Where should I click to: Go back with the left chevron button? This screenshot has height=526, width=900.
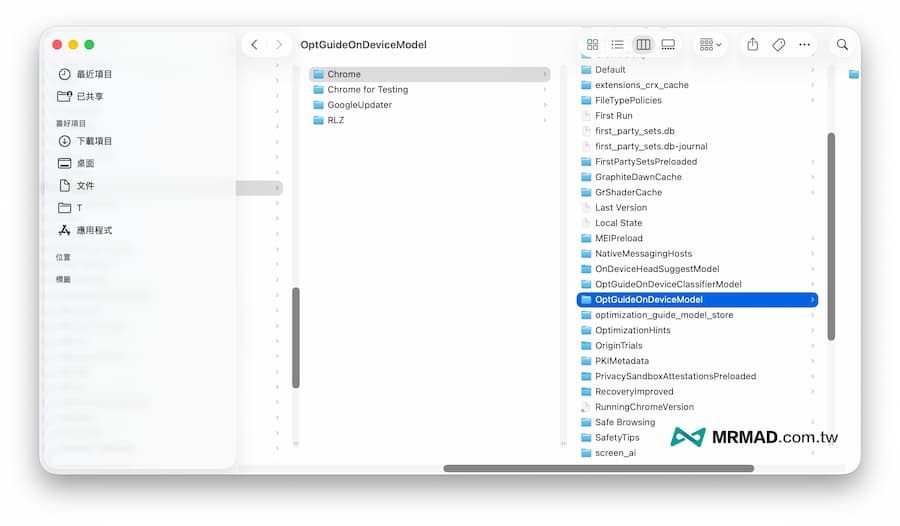(254, 44)
